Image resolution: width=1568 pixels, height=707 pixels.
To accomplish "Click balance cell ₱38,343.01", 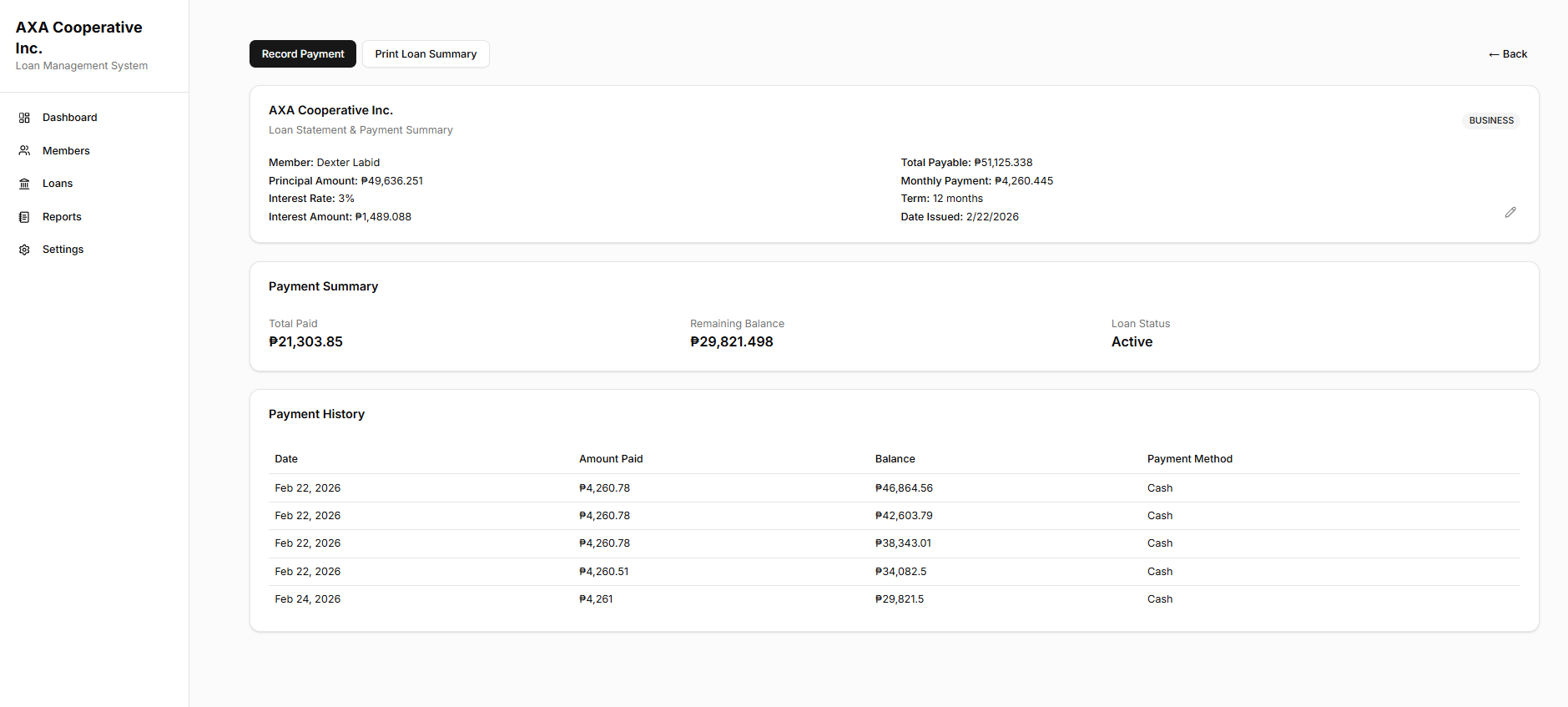I will click(903, 543).
